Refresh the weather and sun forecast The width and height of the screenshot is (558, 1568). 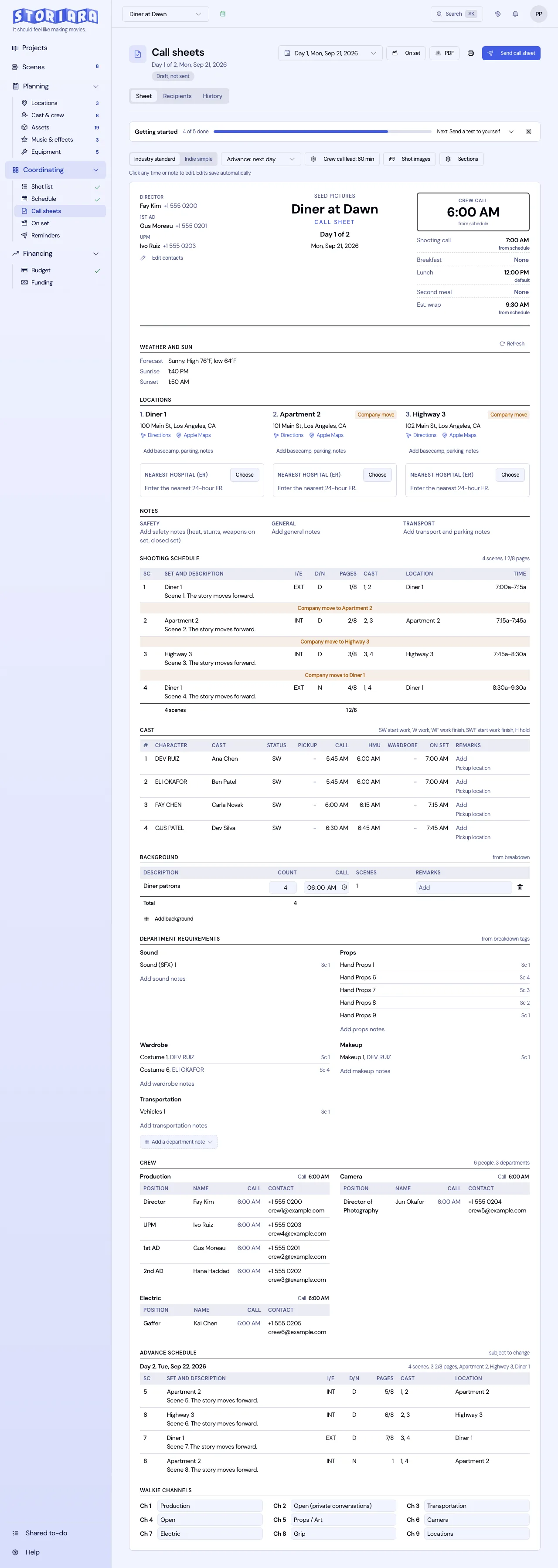point(512,344)
